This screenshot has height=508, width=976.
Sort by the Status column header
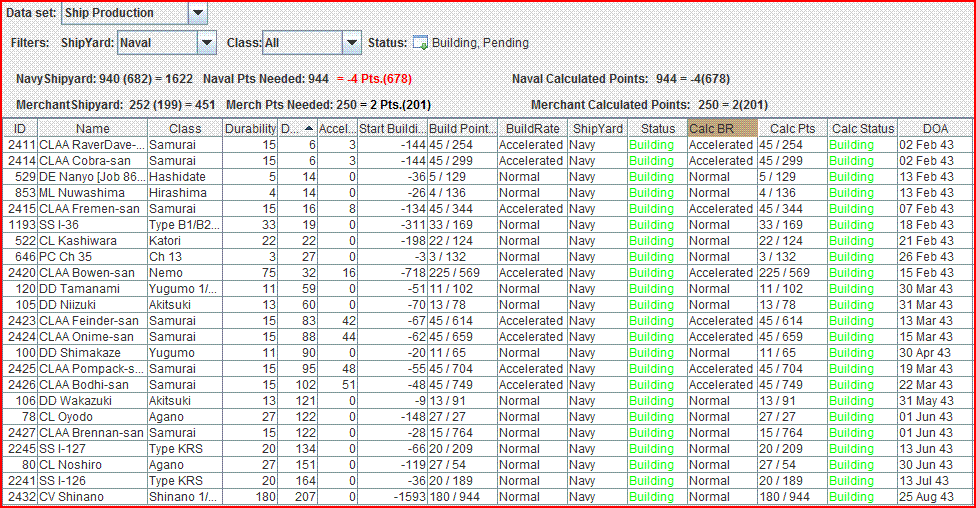(657, 129)
